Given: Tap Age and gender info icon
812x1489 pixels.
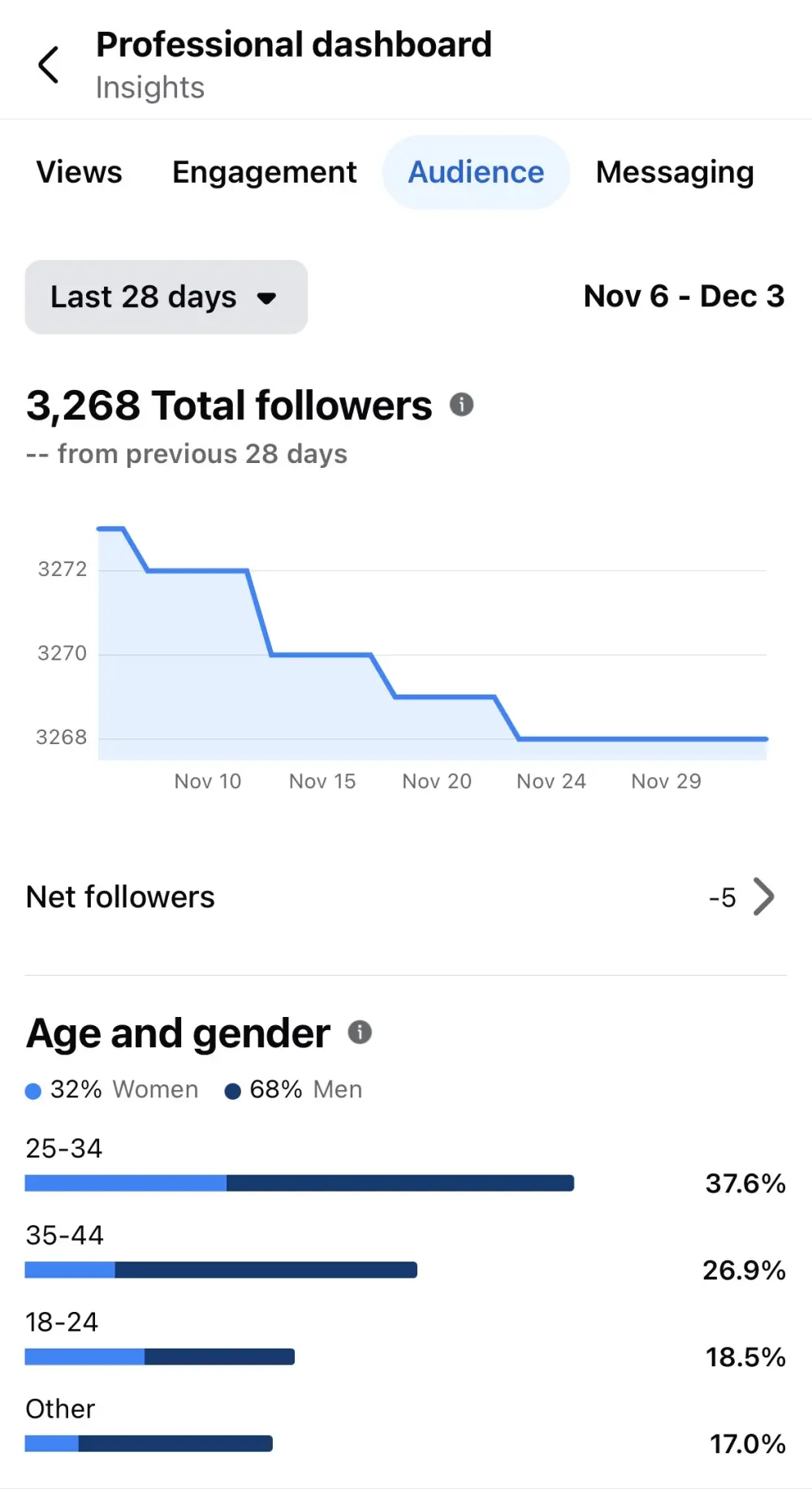Looking at the screenshot, I should 360,1032.
